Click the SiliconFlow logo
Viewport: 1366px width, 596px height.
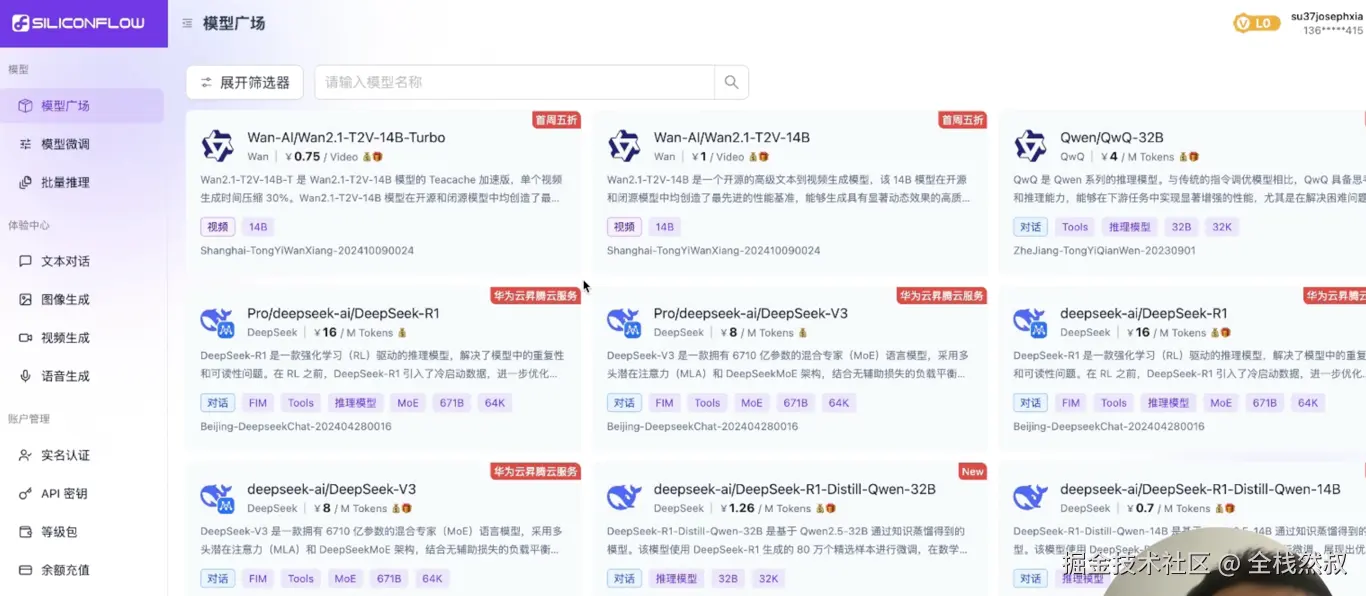pos(78,23)
